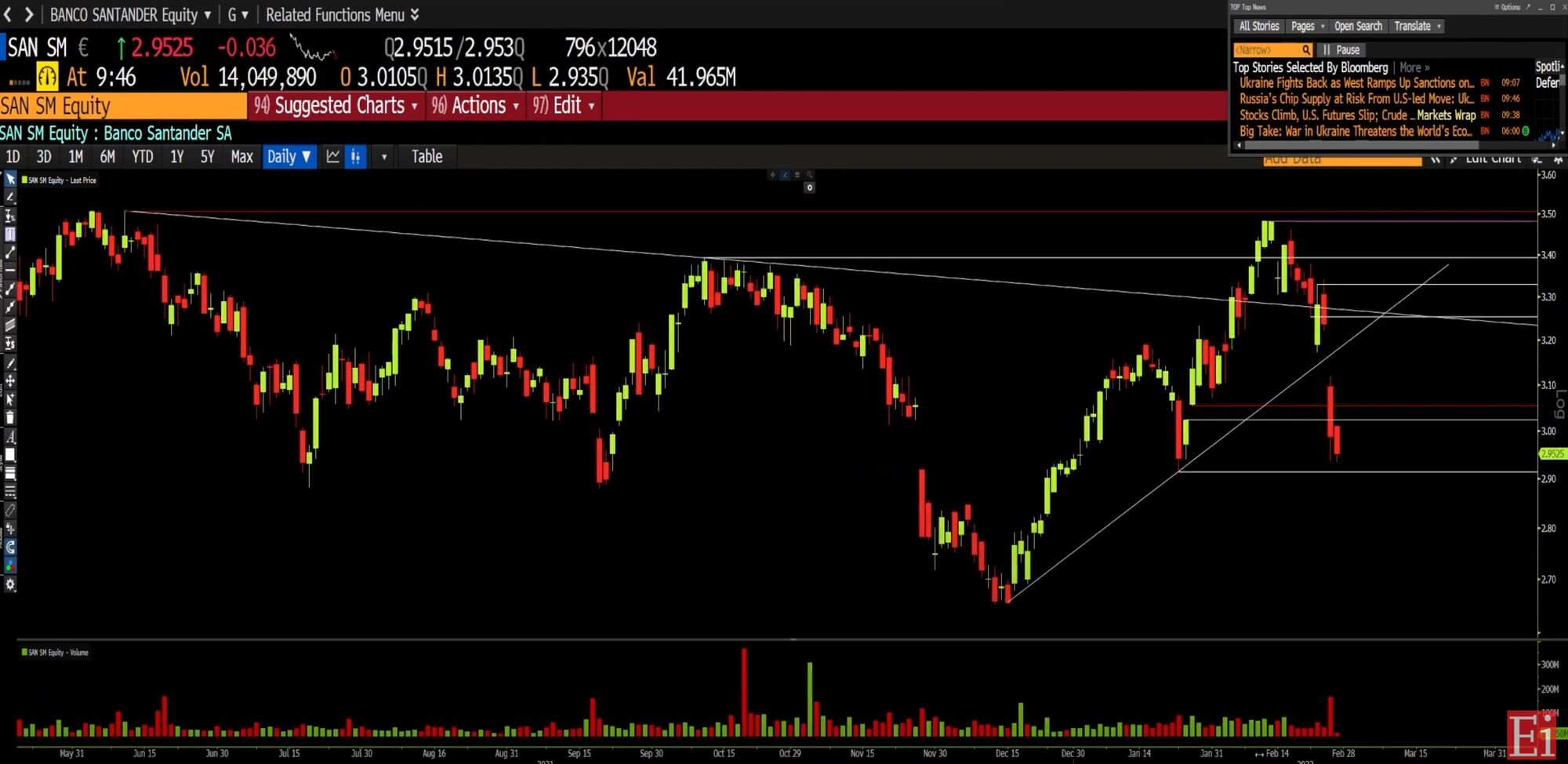Click the magnifier in the Narrow field

[1306, 49]
